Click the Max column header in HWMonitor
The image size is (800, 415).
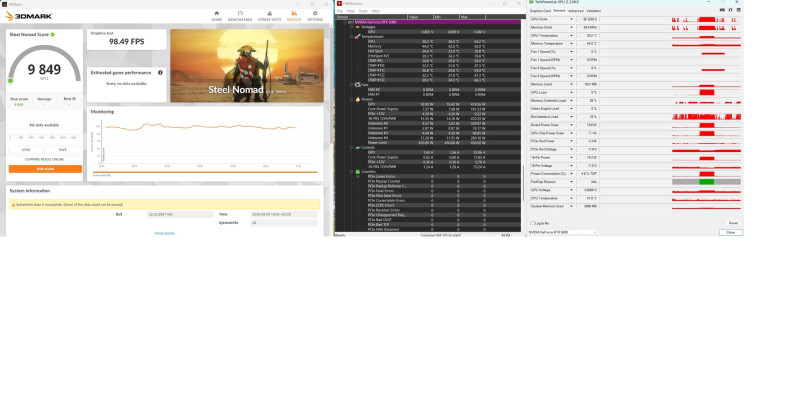click(472, 17)
